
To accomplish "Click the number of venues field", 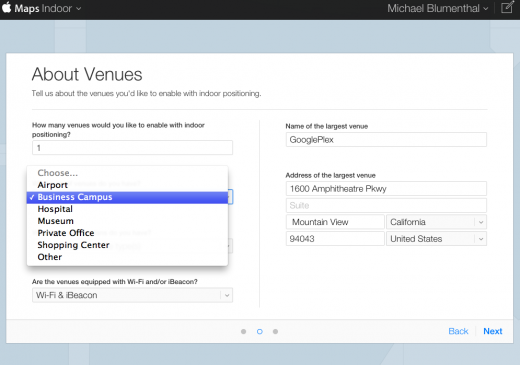I will (132, 148).
